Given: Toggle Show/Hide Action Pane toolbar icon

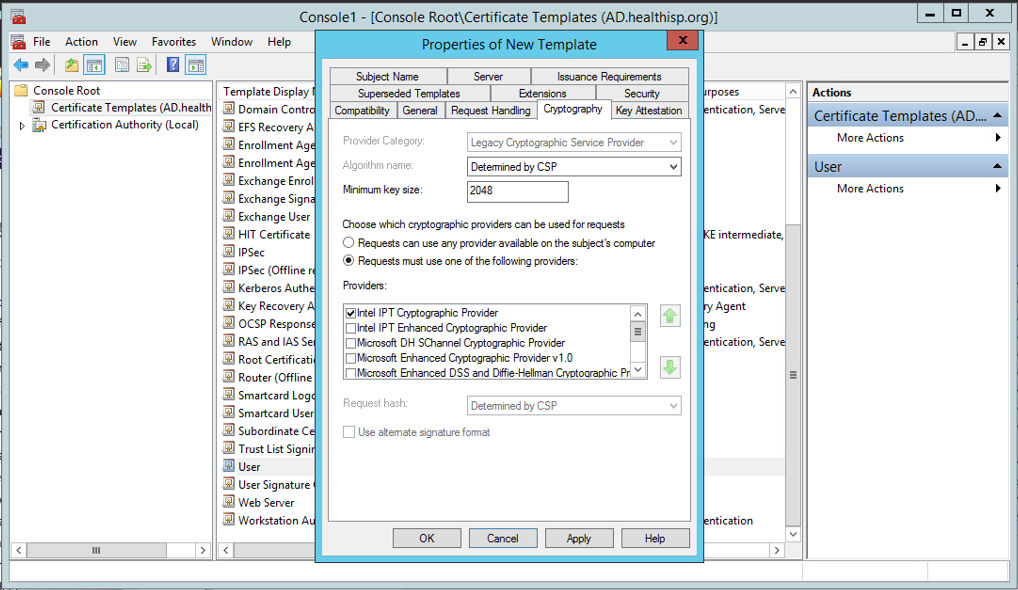Looking at the screenshot, I should pos(195,65).
